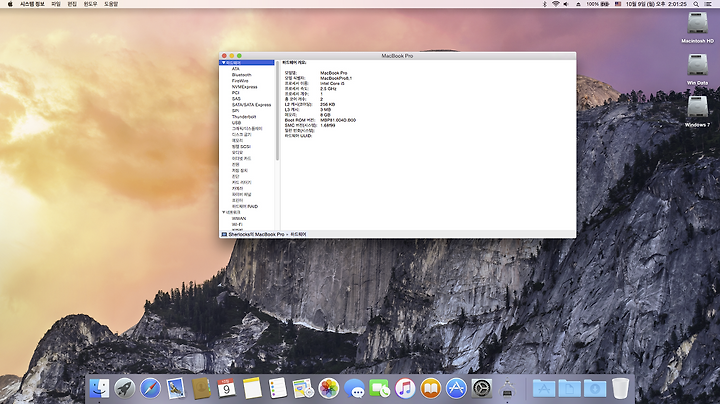
Task: Select Wi-Fi under network section
Action: point(237,224)
